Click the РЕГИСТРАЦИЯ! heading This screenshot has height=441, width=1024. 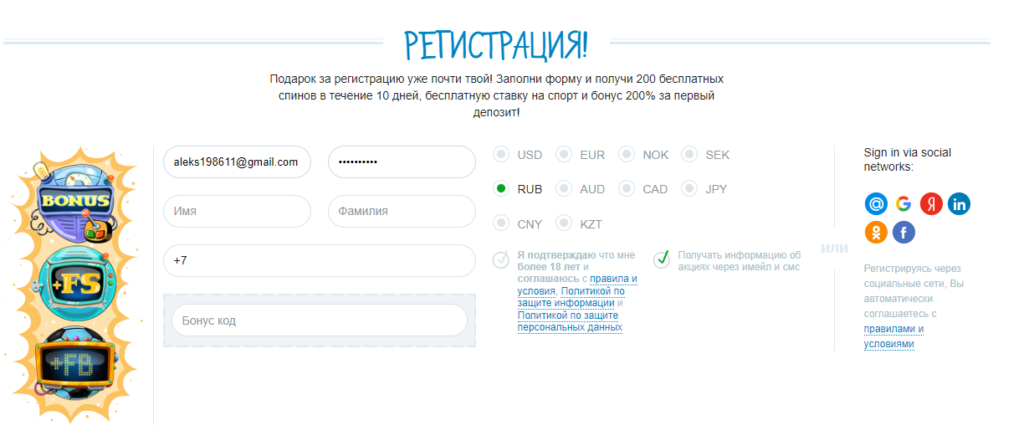pos(496,44)
